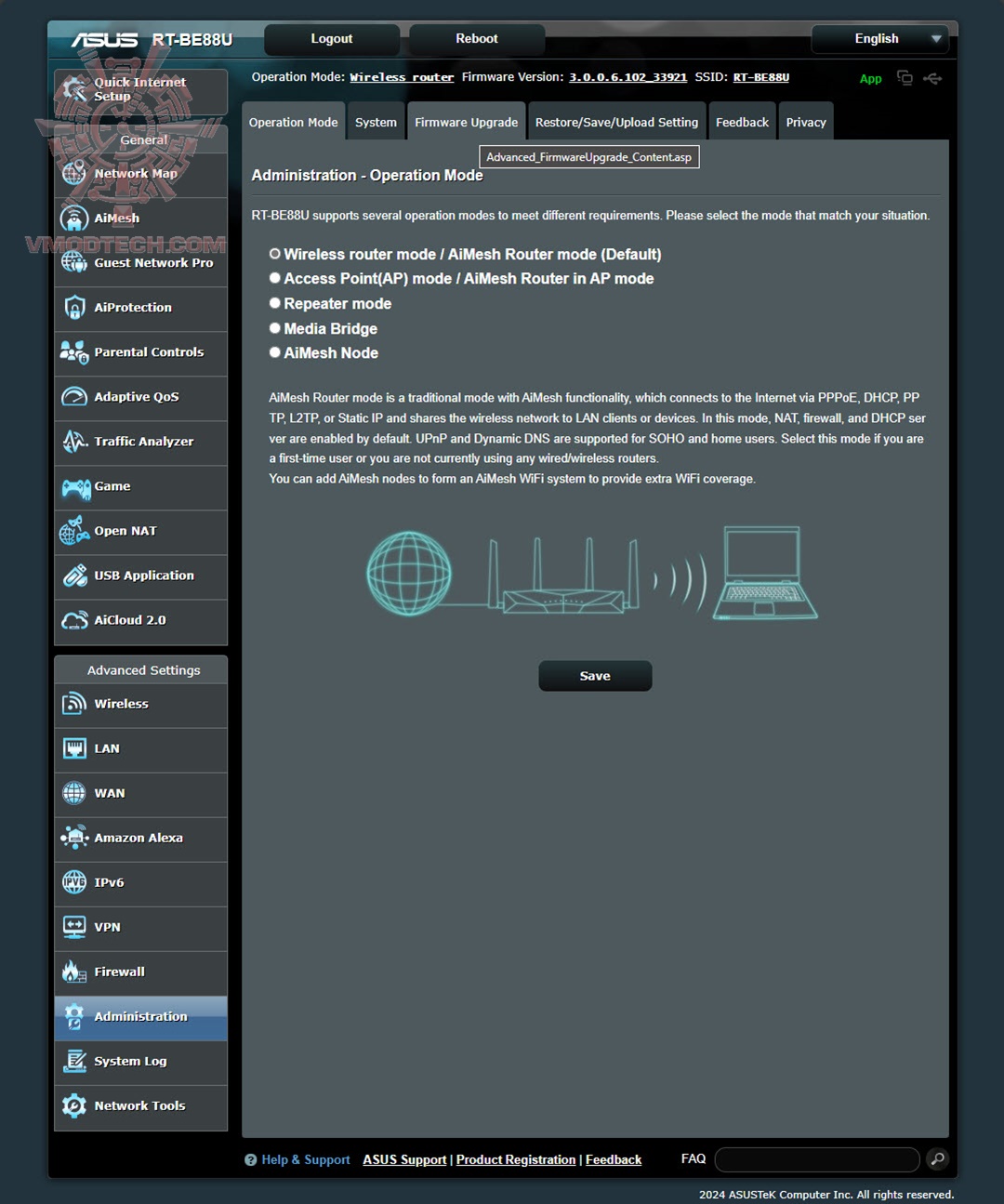The height and width of the screenshot is (1204, 1004).
Task: Switch to the Privacy tab
Action: [806, 122]
